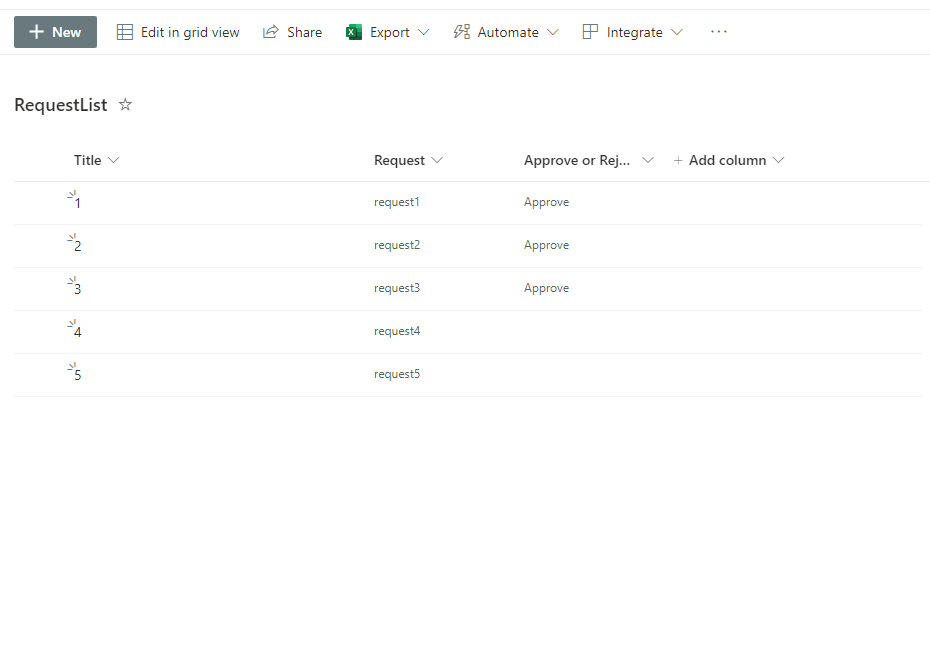Open the Title column header menu
930x653 pixels.
(x=114, y=160)
